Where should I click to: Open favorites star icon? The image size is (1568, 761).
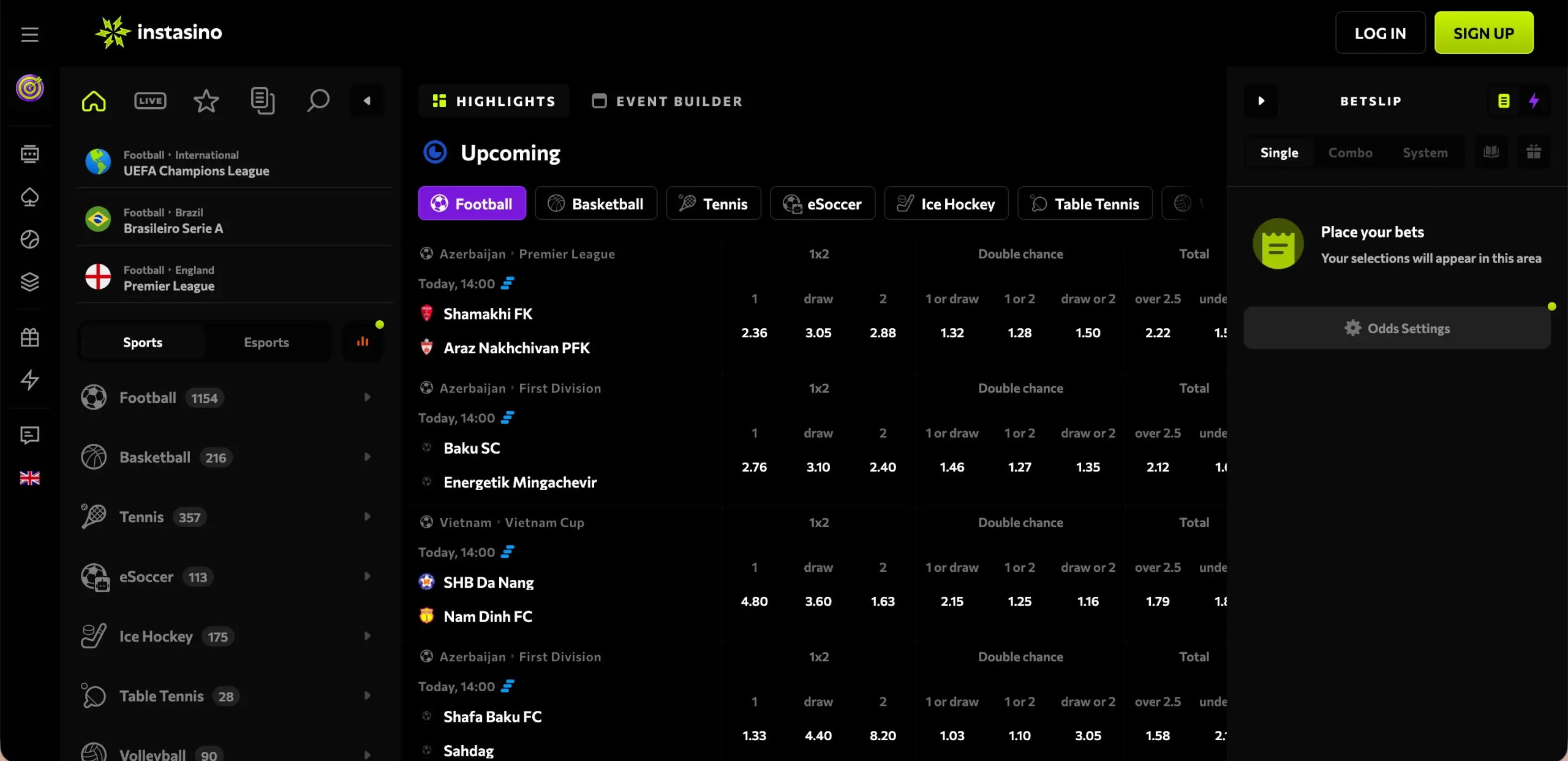pos(206,101)
